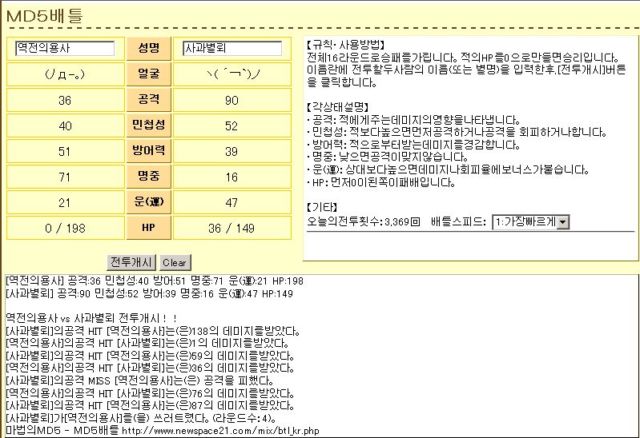Click the second log stats line for 사과별뢰
Screen dimensions: 640x438
(x=149, y=293)
